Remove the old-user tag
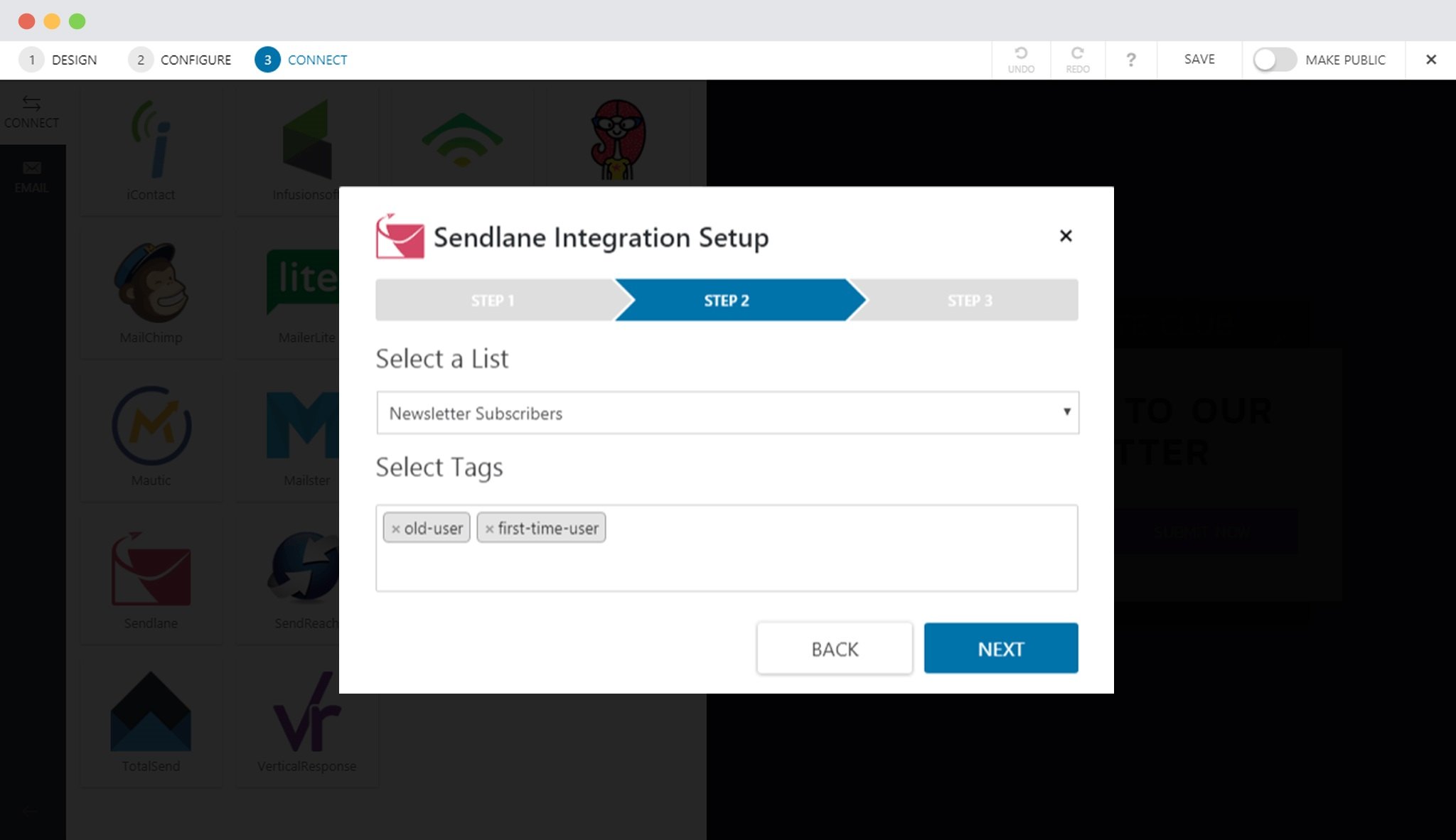Screen dimensions: 1456x840 396,529
